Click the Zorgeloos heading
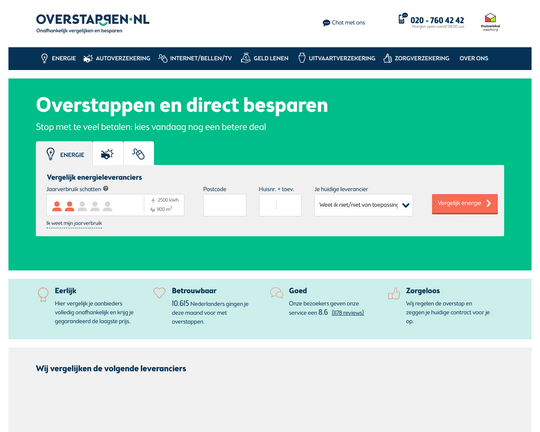Image resolution: width=540 pixels, height=432 pixels. click(x=423, y=291)
